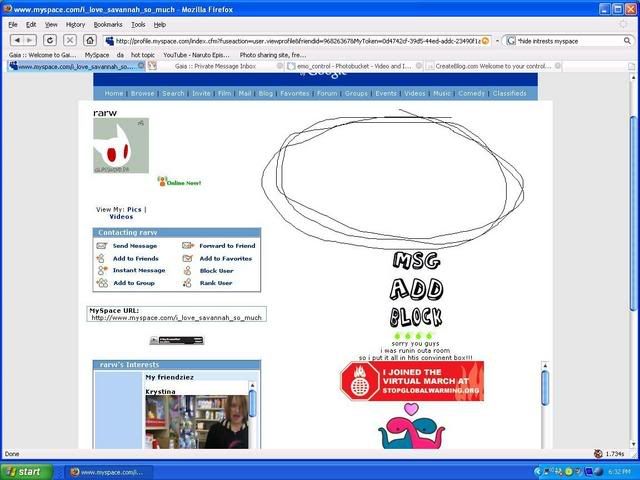
Task: Click the Add to Favorites icon
Action: [x=187, y=258]
